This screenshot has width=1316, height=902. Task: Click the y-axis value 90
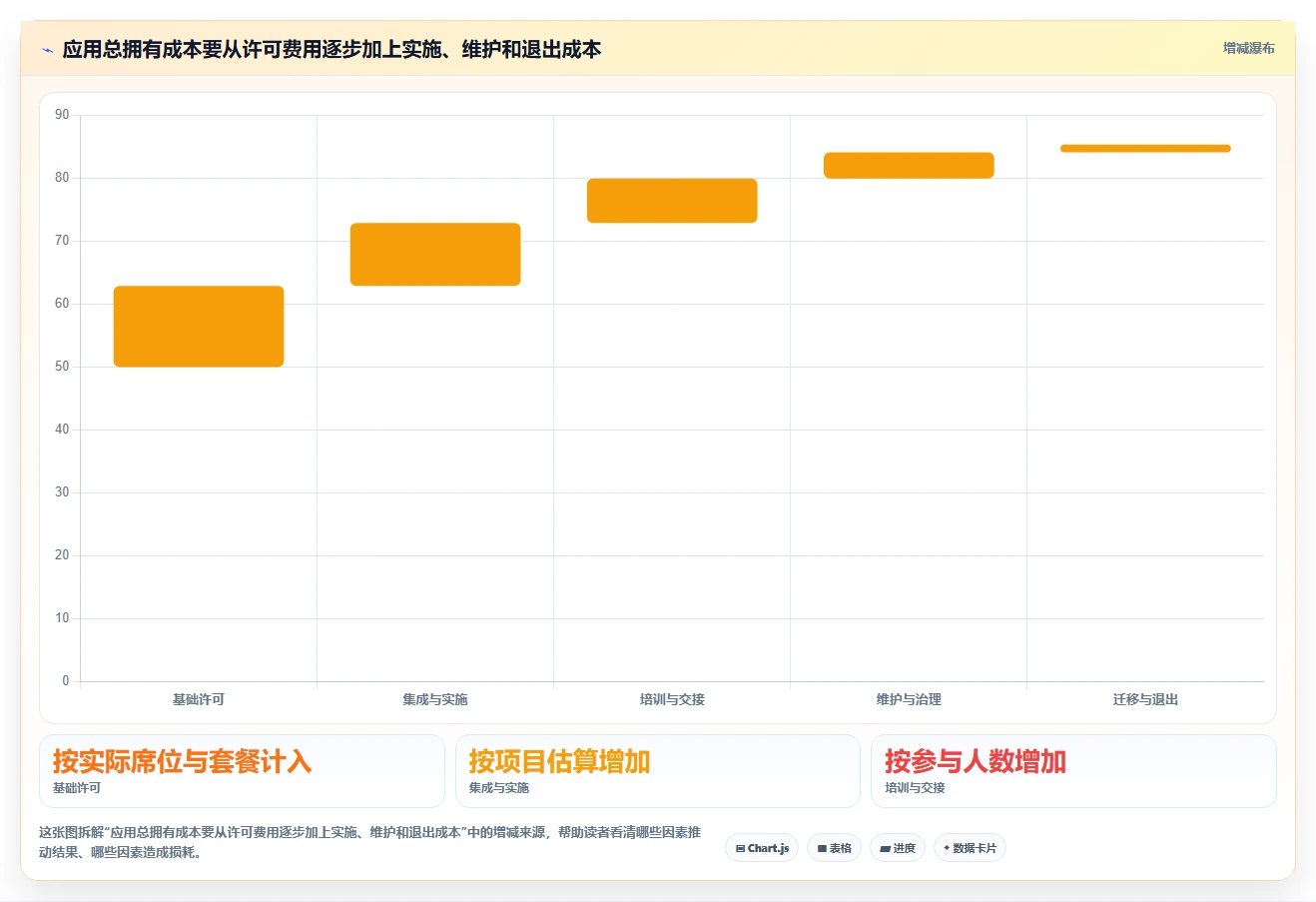click(x=62, y=115)
